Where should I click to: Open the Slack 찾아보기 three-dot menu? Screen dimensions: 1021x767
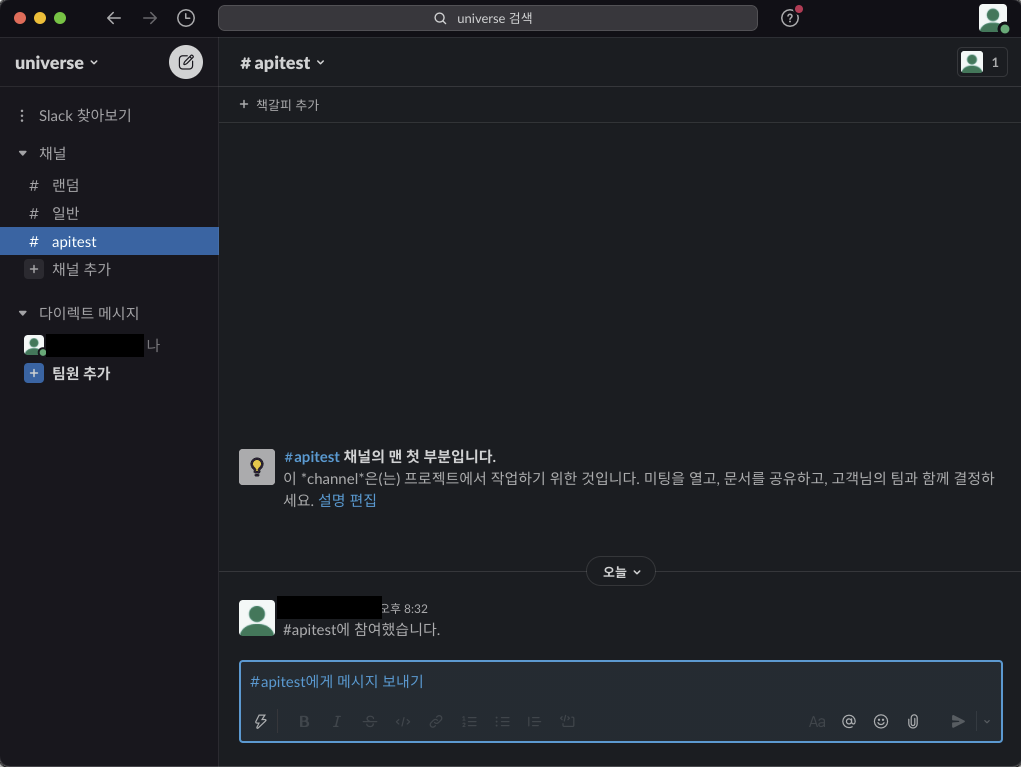(22, 116)
